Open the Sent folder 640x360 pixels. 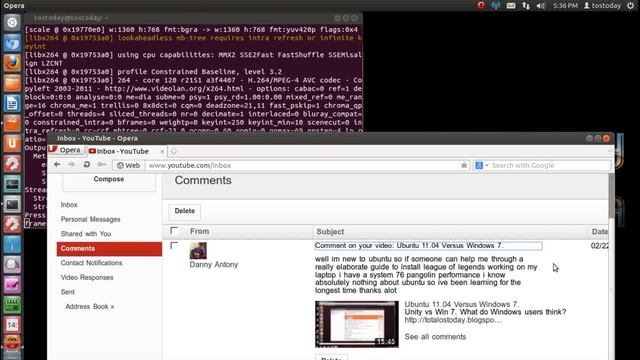pos(68,292)
